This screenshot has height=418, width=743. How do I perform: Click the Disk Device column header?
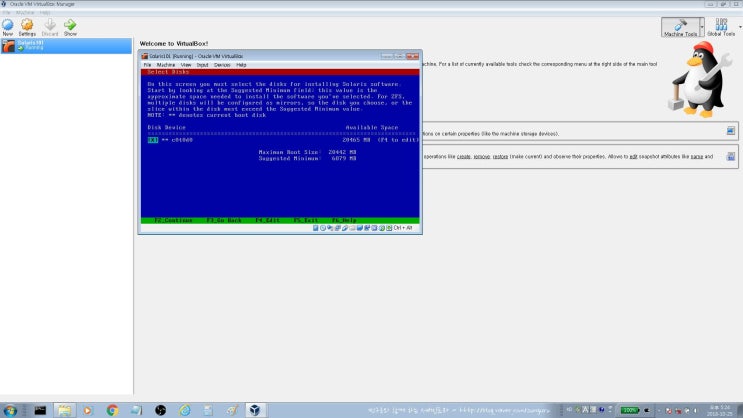click(x=166, y=127)
